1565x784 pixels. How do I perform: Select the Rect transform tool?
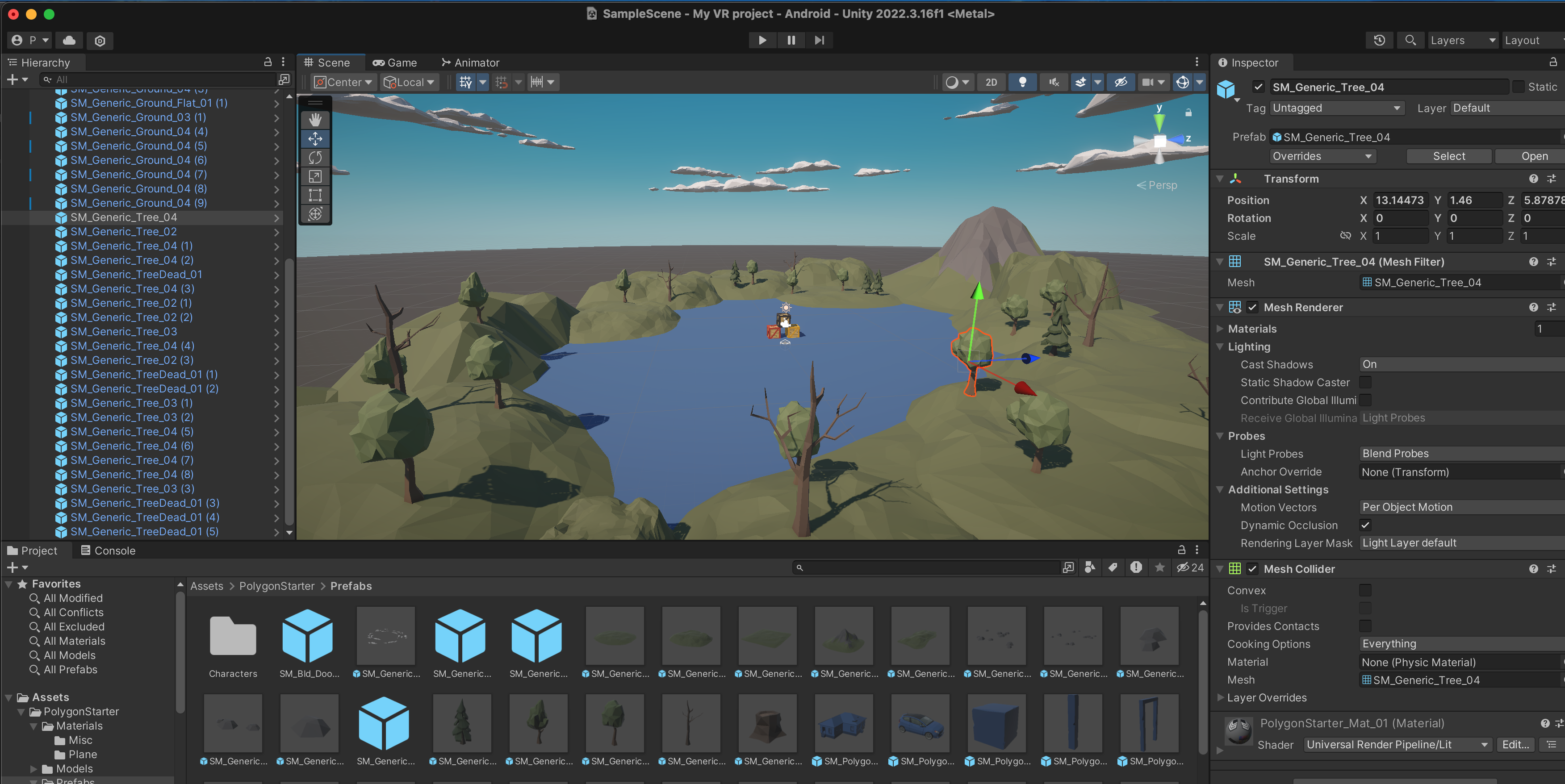[x=315, y=195]
